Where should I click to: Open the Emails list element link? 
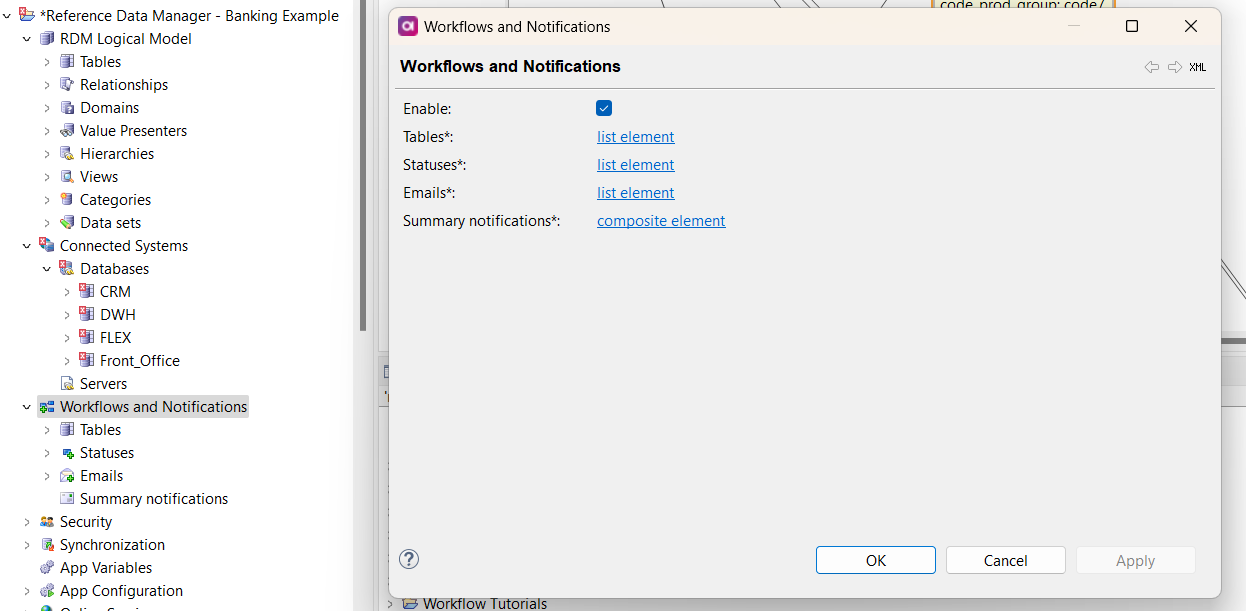tap(636, 192)
